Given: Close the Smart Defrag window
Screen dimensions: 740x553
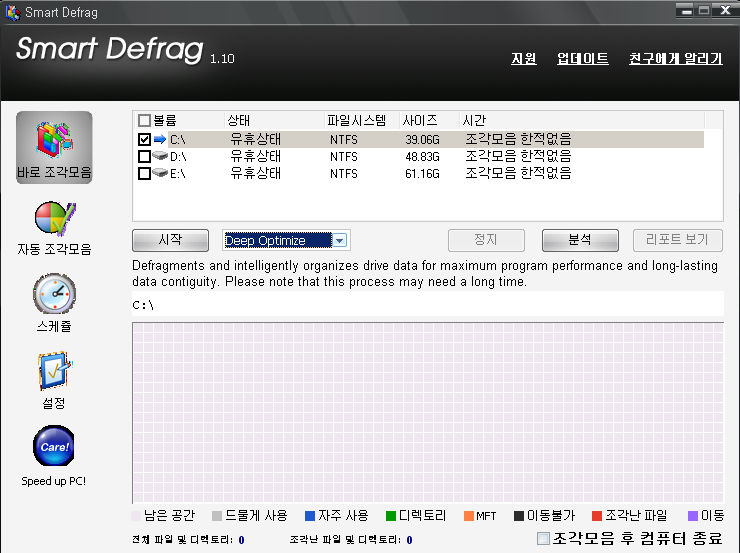Looking at the screenshot, I should click(725, 10).
